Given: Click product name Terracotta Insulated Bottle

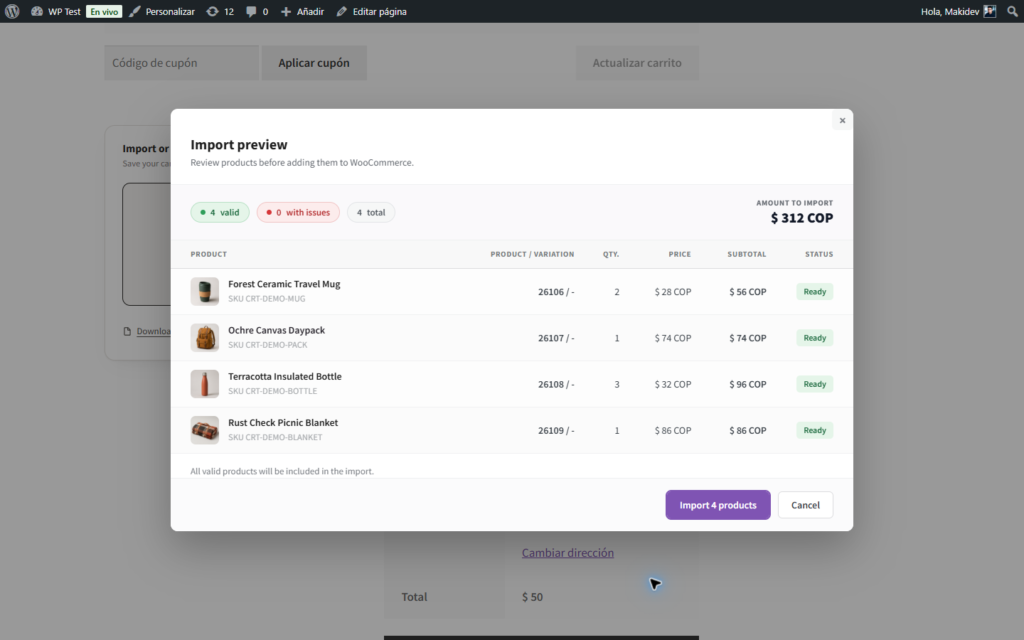Looking at the screenshot, I should 285,377.
